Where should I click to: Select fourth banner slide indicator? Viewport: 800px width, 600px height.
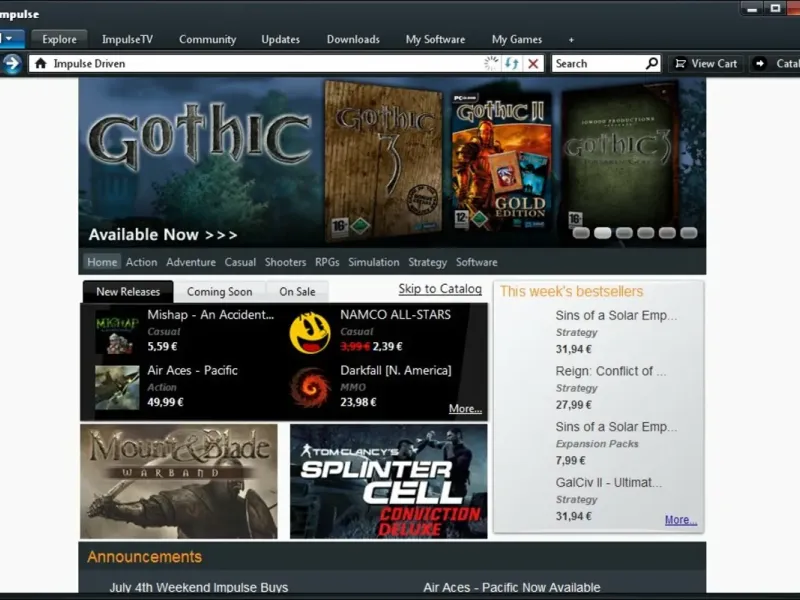(x=645, y=233)
